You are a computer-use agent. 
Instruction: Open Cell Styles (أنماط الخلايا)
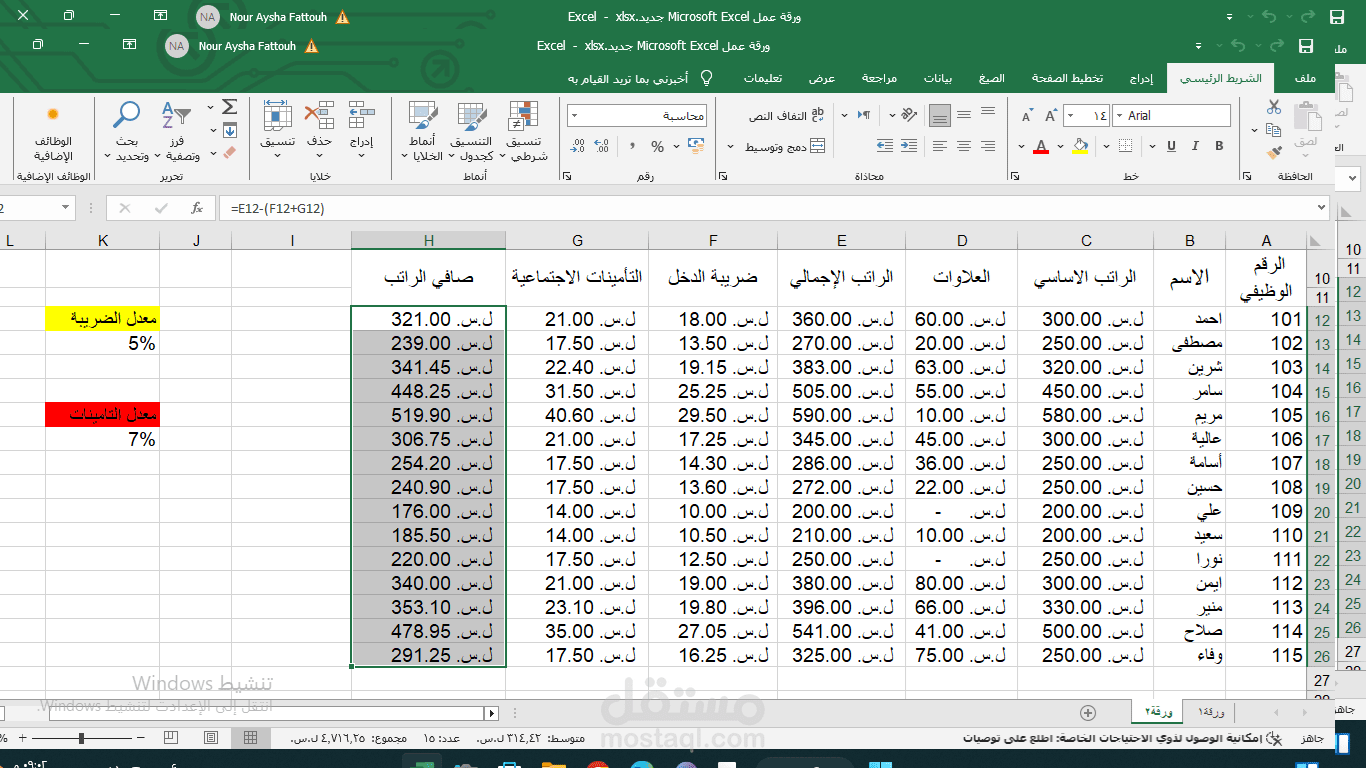click(424, 131)
